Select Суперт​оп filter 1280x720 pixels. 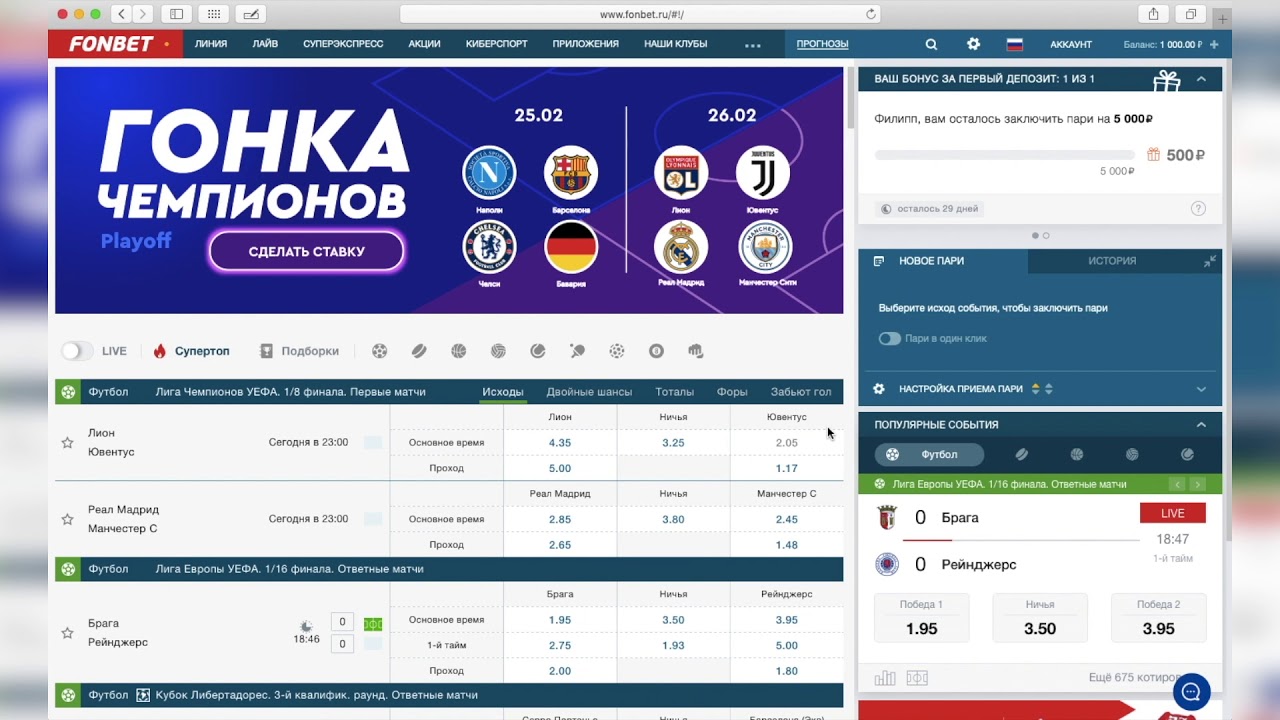click(192, 351)
